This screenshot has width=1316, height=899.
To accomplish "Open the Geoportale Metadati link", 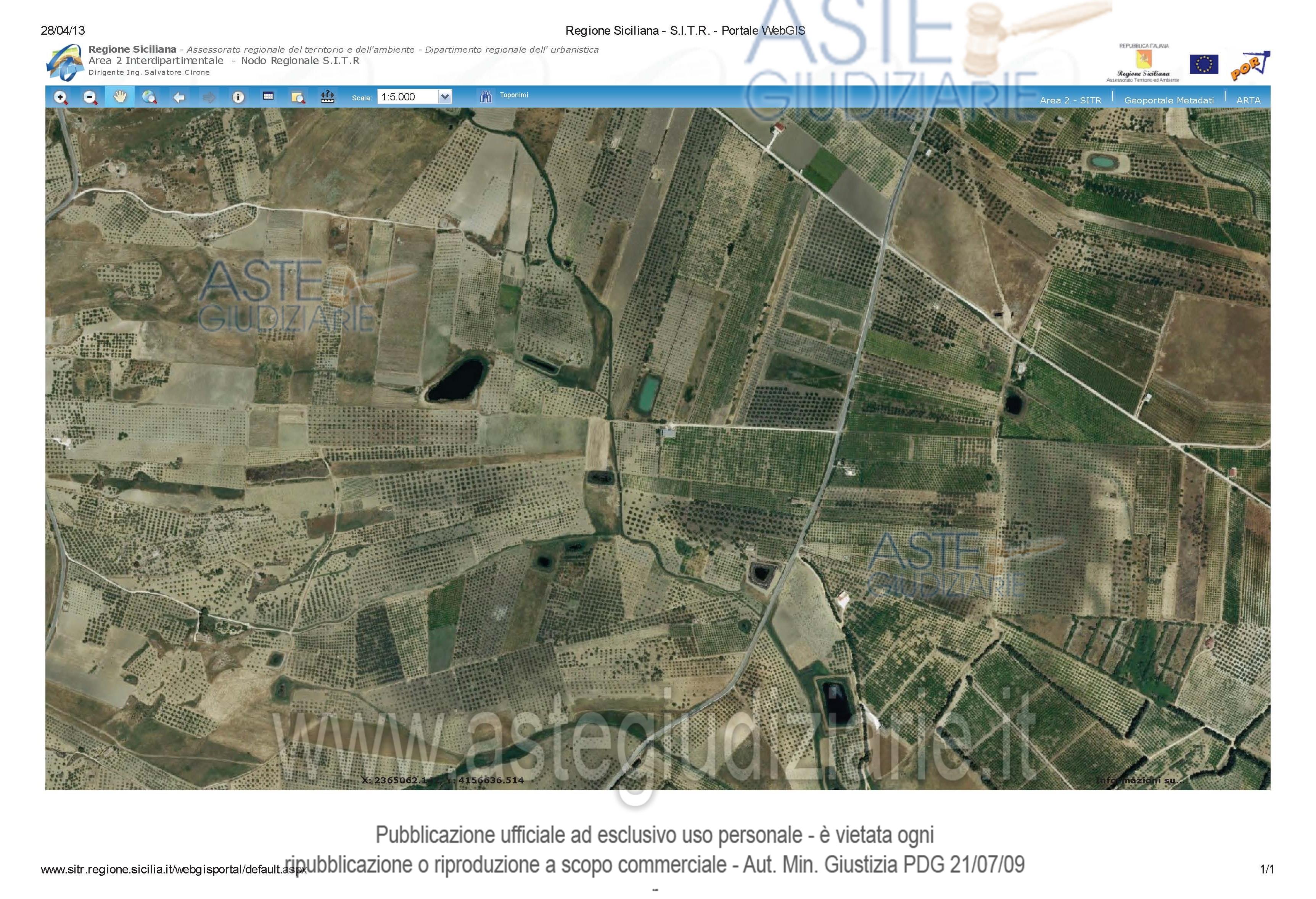I will [x=1169, y=100].
